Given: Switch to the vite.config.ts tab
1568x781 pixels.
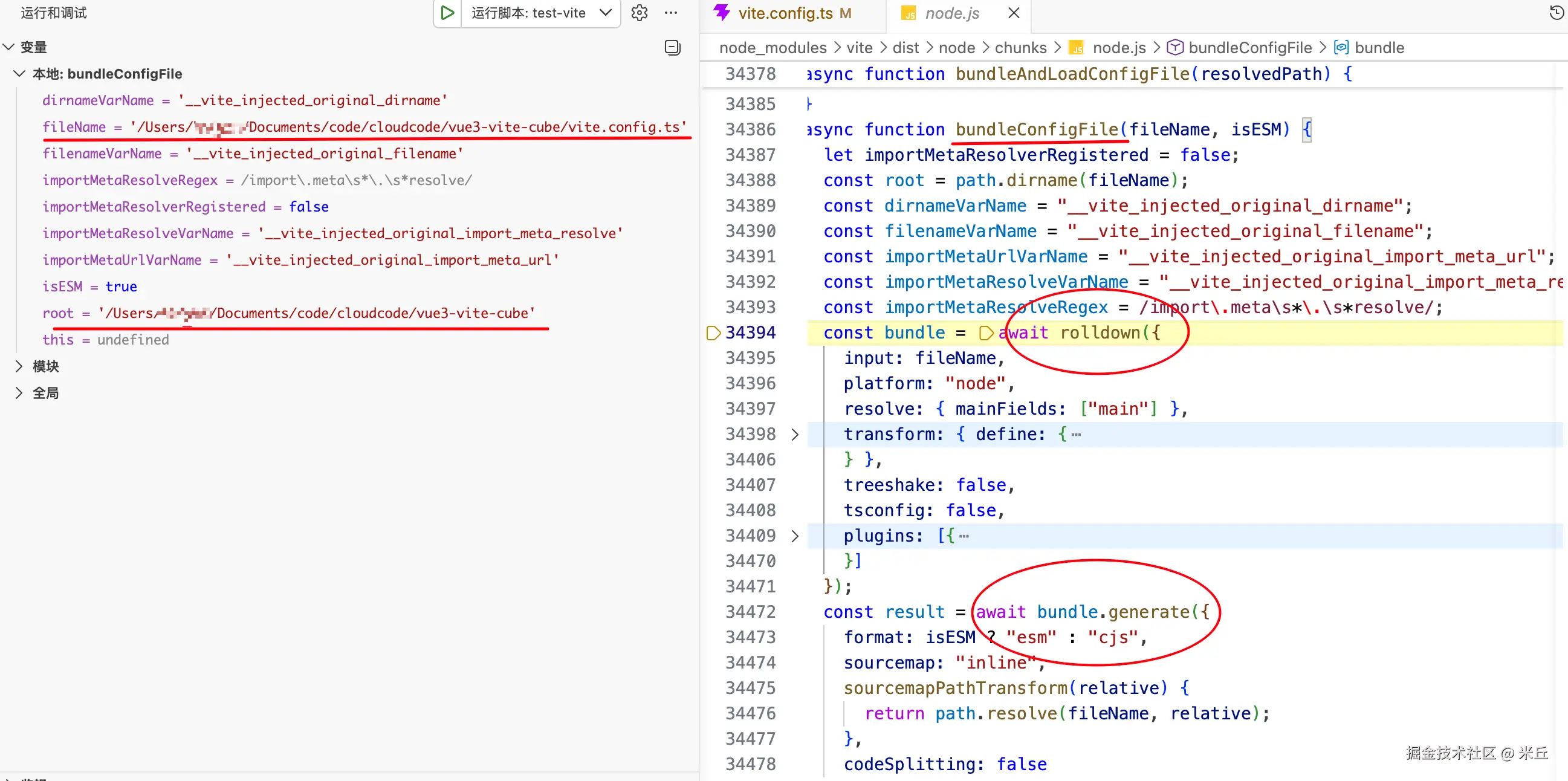Looking at the screenshot, I should [x=785, y=13].
